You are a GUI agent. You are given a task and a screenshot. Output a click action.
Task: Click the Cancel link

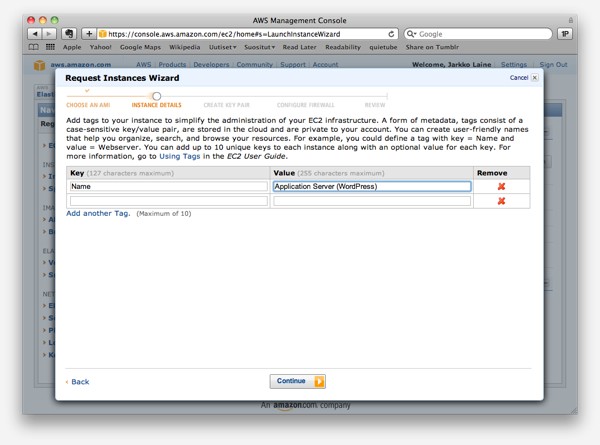518,78
